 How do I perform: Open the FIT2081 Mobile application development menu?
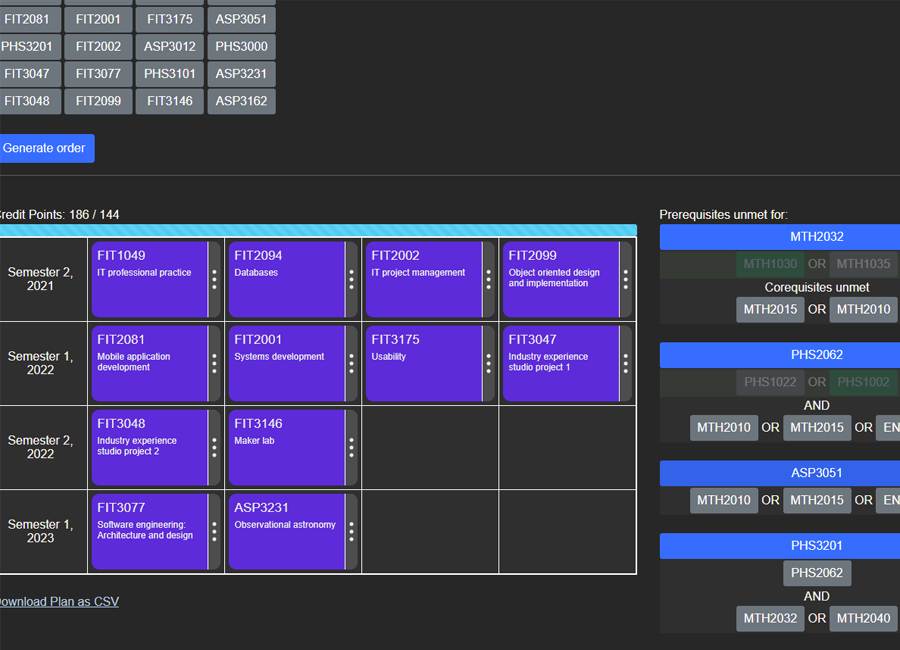point(214,364)
